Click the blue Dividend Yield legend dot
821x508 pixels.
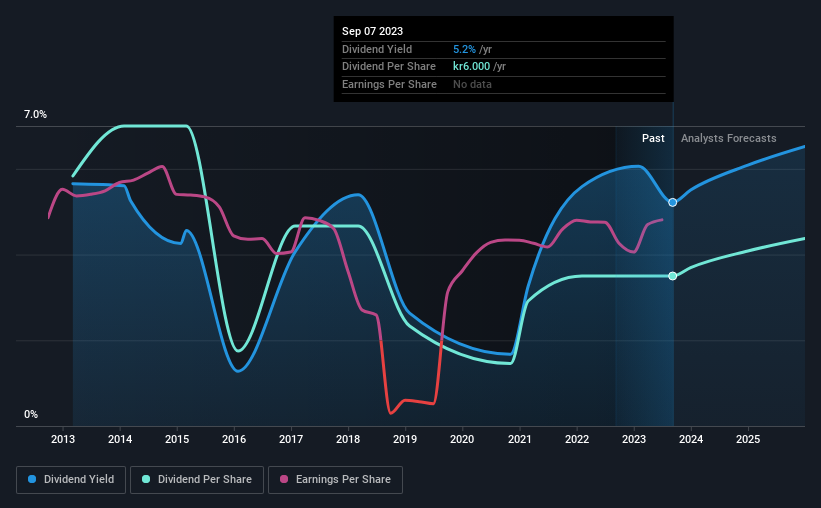(32, 479)
